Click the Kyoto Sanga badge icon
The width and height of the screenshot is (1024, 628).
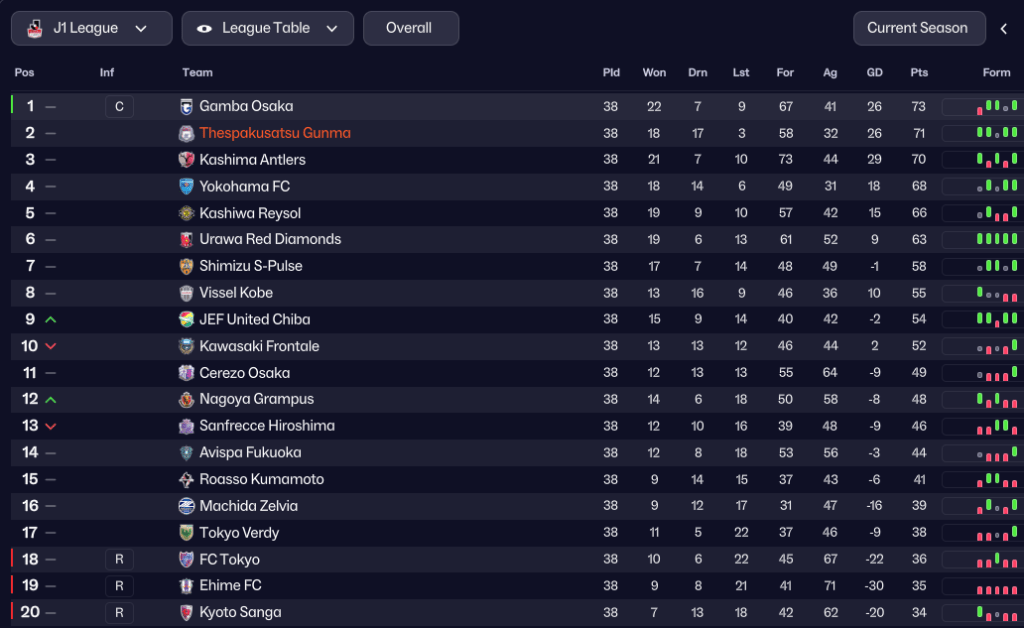click(186, 613)
